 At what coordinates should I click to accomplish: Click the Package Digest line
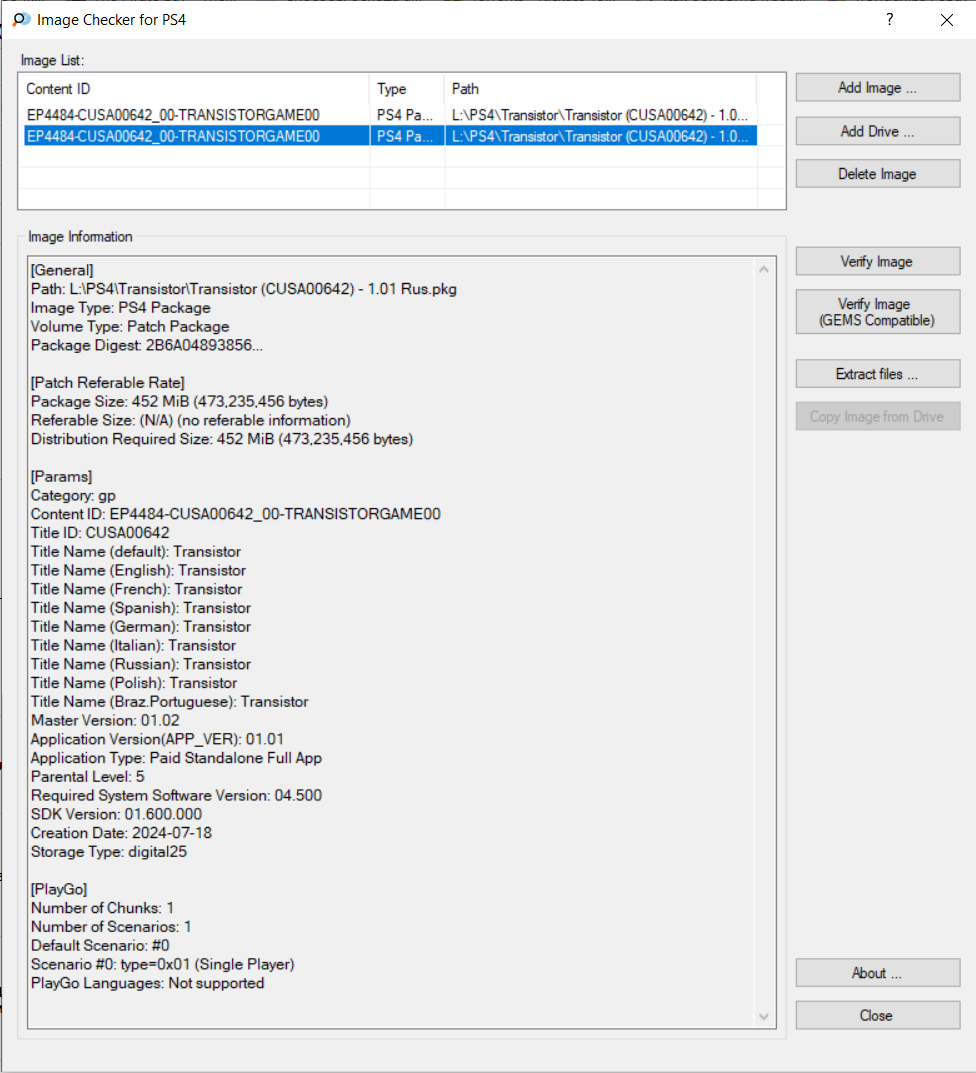point(146,345)
